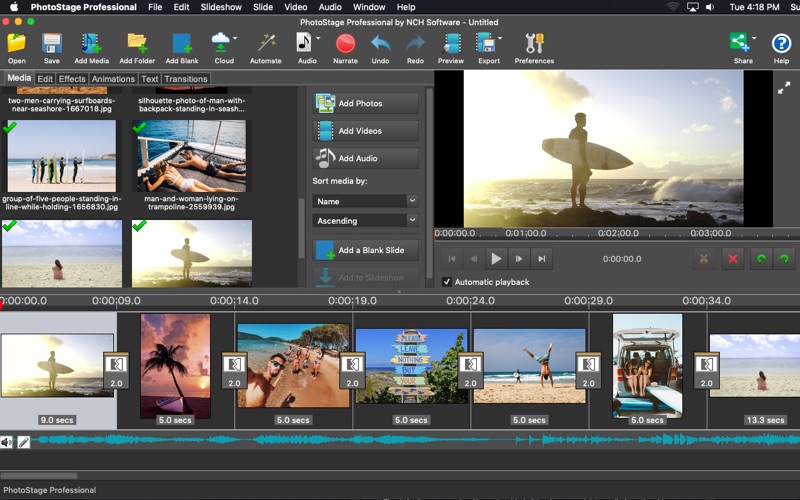Open the Sort media by Name dropdown
800x500 pixels.
pos(365,201)
